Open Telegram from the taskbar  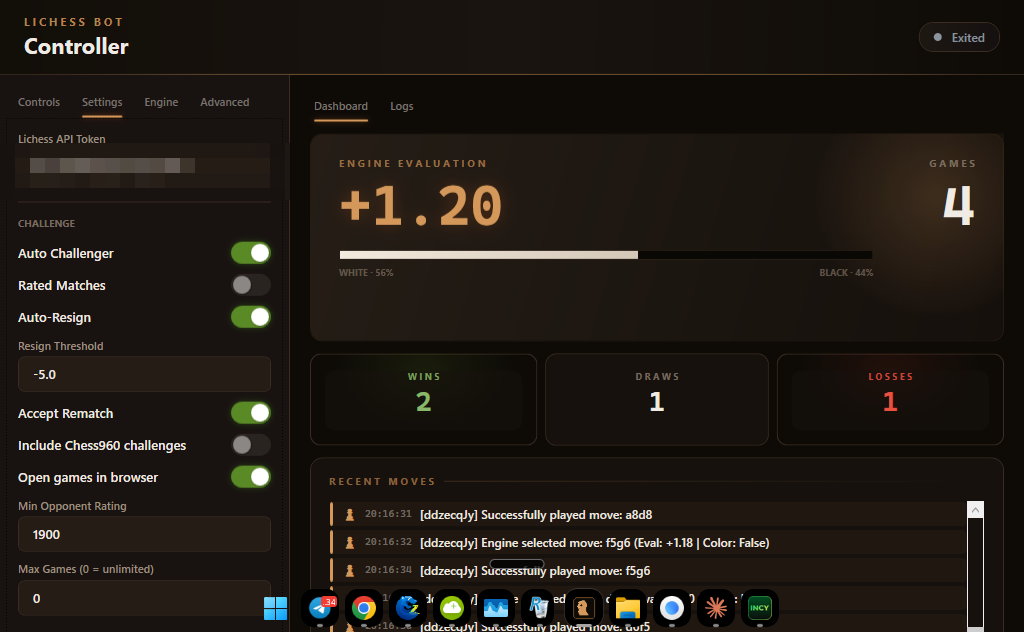coord(321,608)
